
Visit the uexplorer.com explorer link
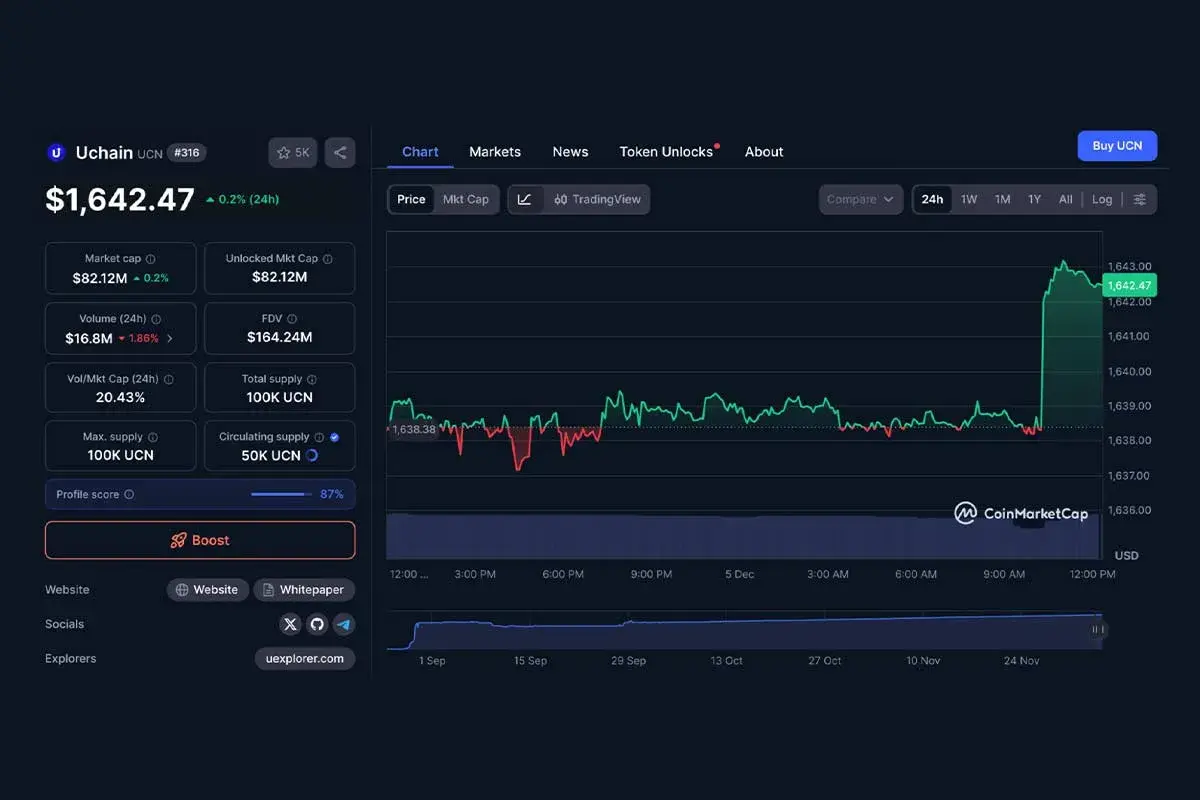pyautogui.click(x=304, y=658)
